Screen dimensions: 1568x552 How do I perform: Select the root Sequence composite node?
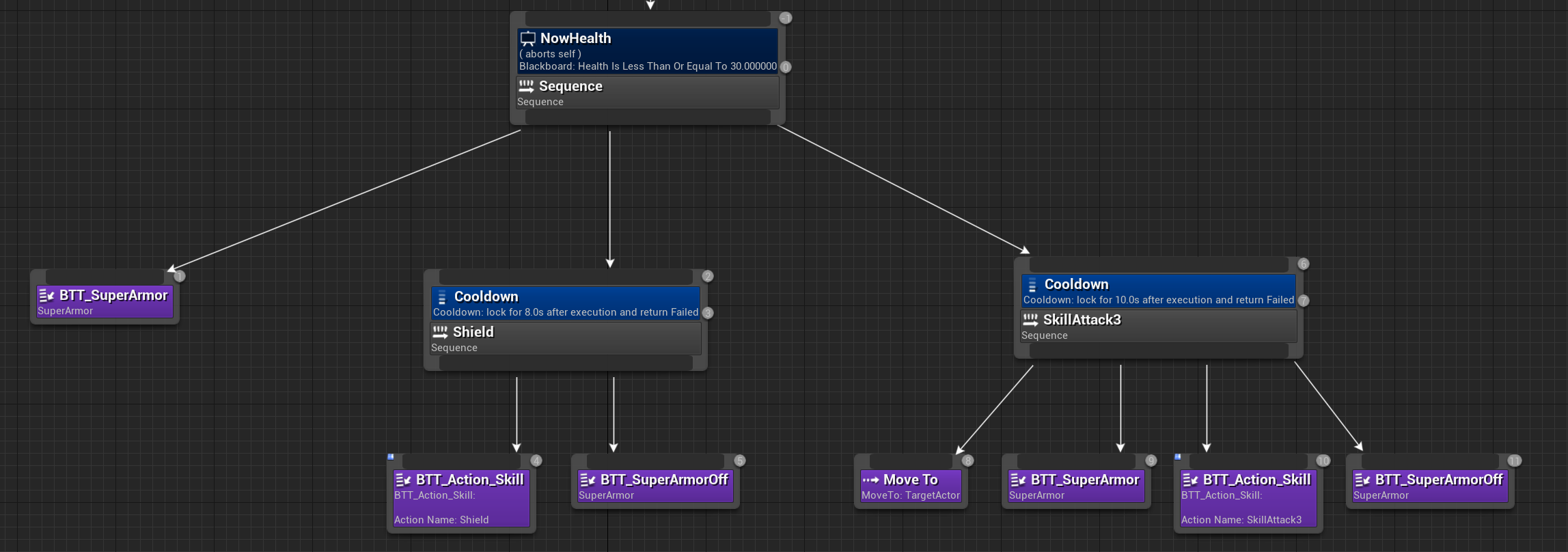[x=647, y=92]
